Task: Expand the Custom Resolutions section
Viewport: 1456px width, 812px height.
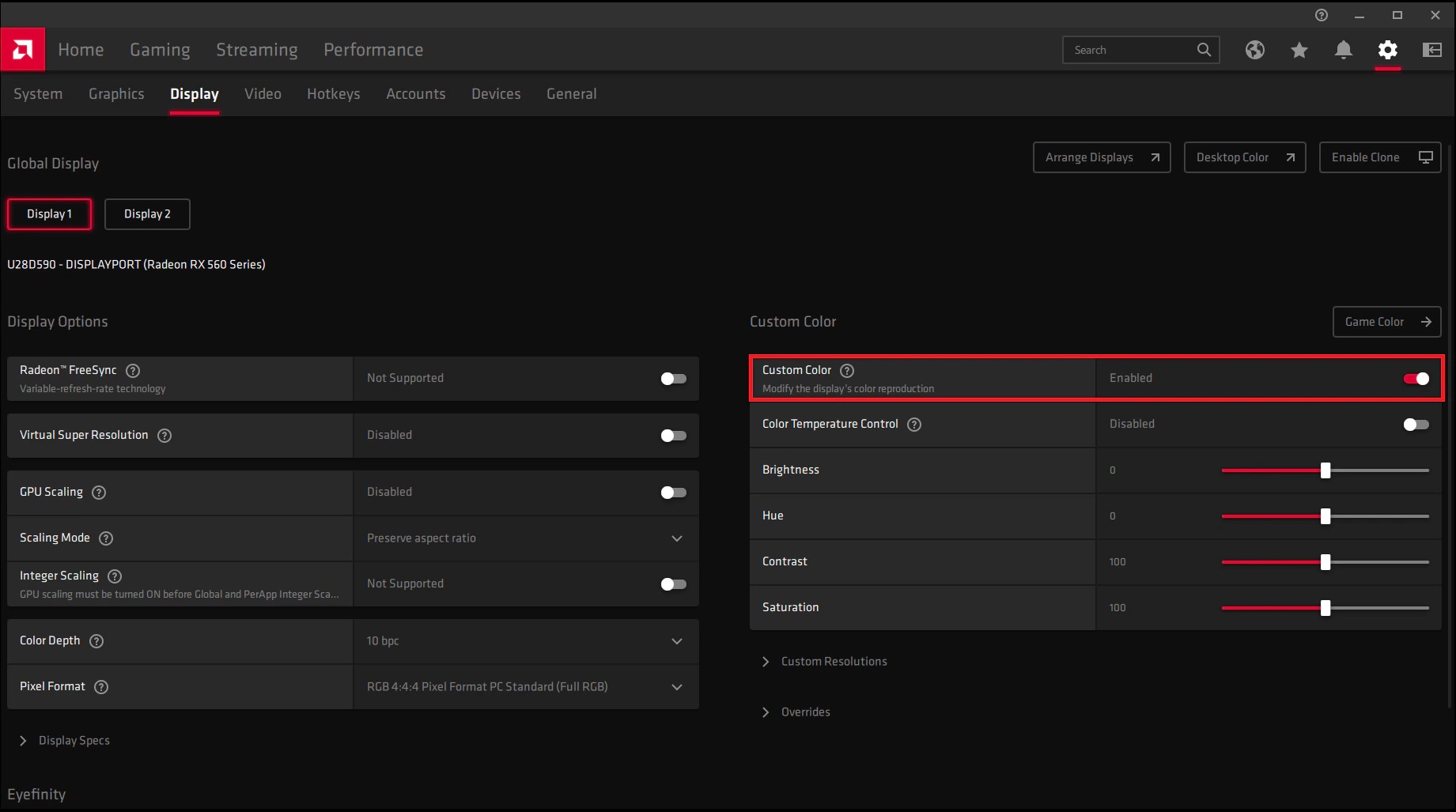Action: pyautogui.click(x=834, y=662)
